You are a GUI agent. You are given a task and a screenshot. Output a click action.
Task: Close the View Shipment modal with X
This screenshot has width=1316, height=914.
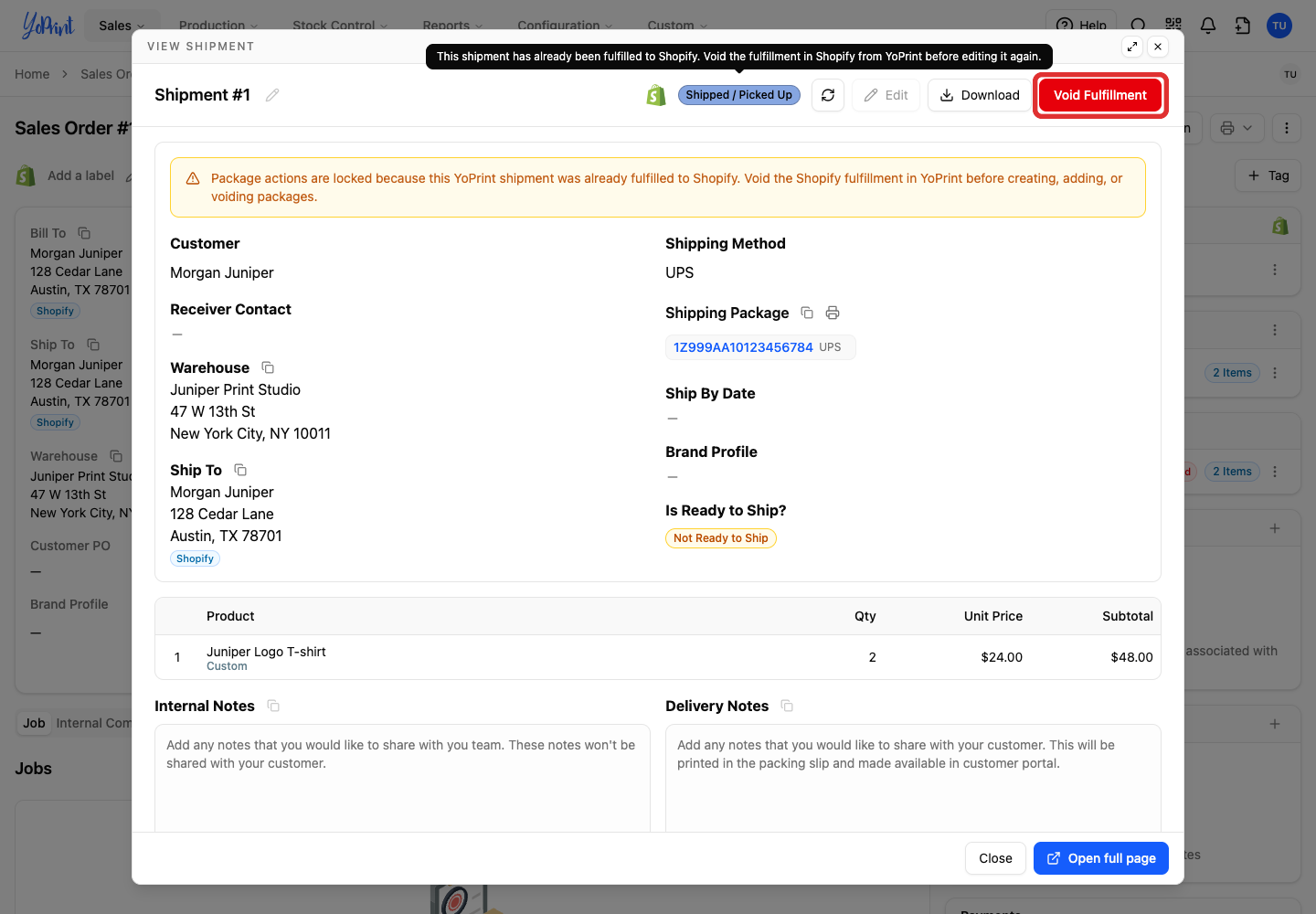coord(1158,47)
